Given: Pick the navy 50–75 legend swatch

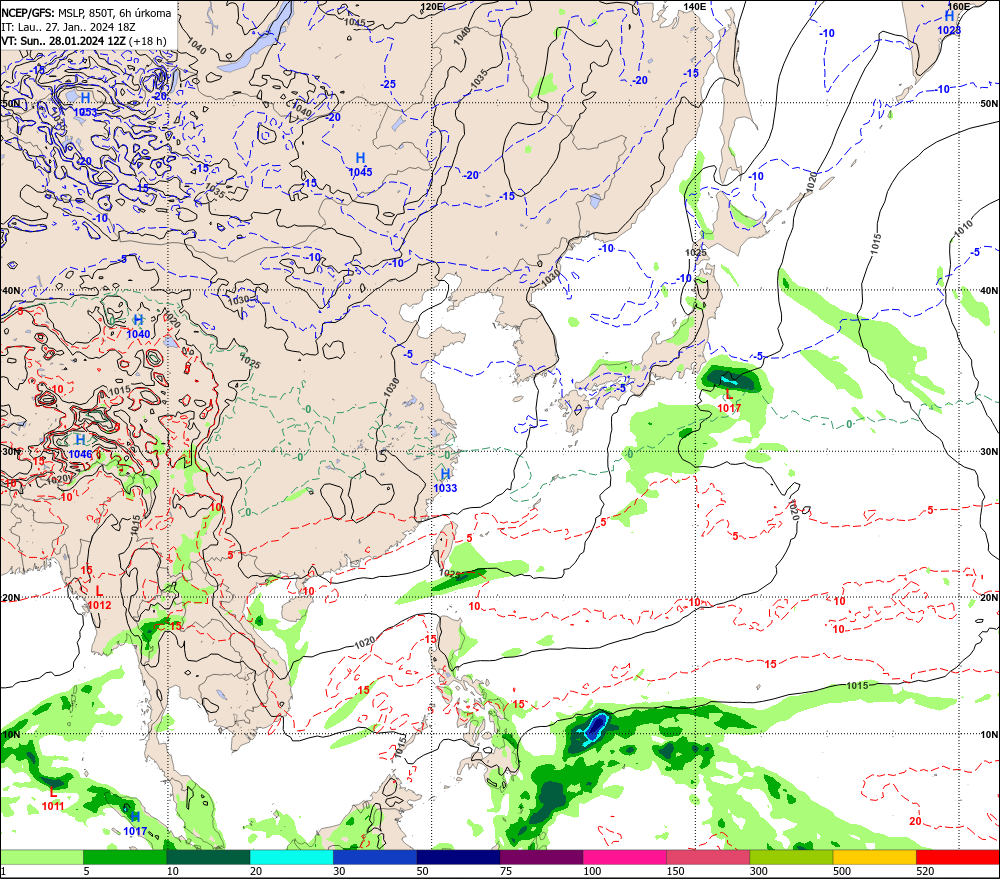Looking at the screenshot, I should (x=458, y=857).
